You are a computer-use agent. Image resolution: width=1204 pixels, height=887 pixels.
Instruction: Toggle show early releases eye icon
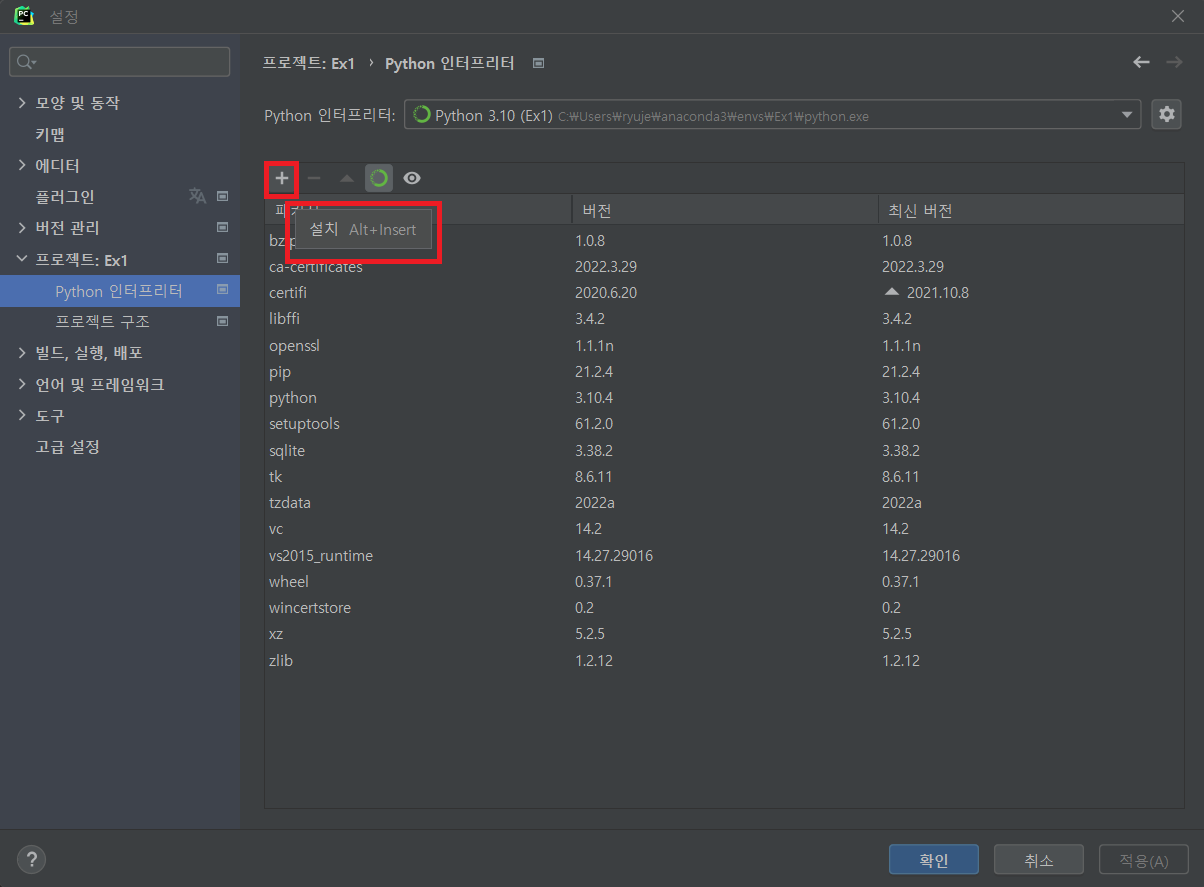pyautogui.click(x=412, y=178)
